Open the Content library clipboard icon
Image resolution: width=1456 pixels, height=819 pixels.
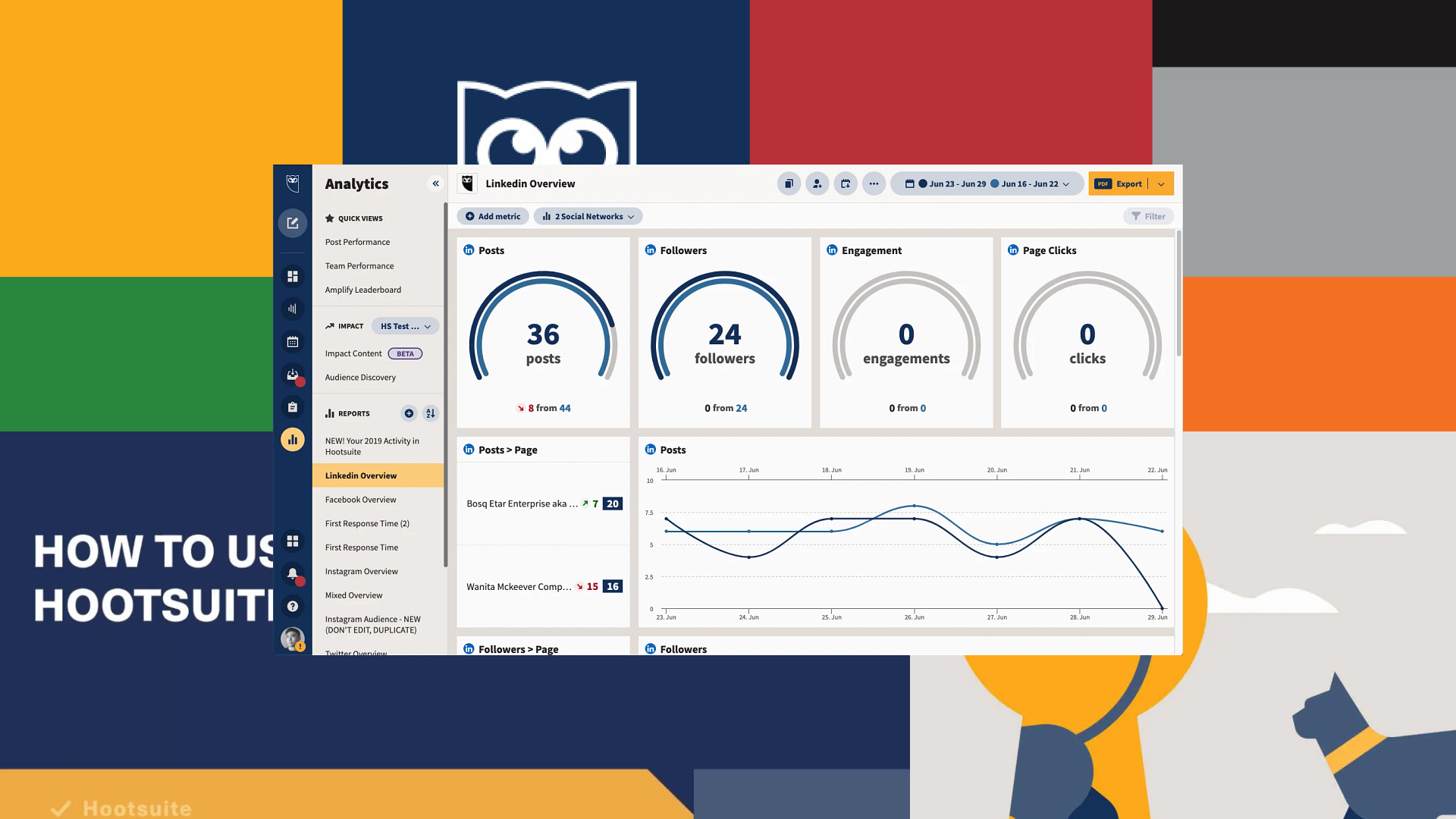(x=293, y=406)
